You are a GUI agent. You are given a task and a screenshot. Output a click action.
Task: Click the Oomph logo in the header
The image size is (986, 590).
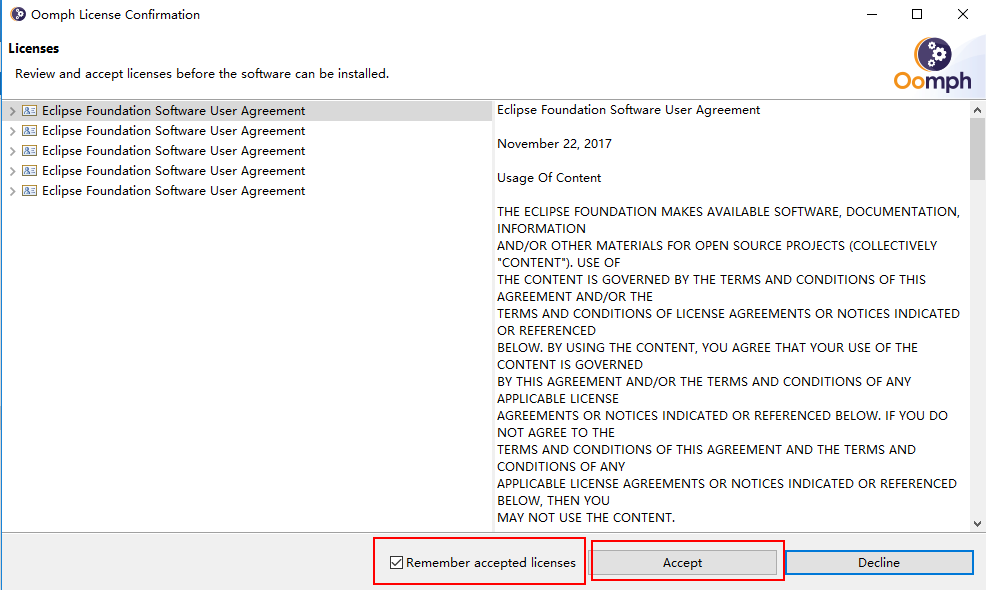click(x=933, y=64)
